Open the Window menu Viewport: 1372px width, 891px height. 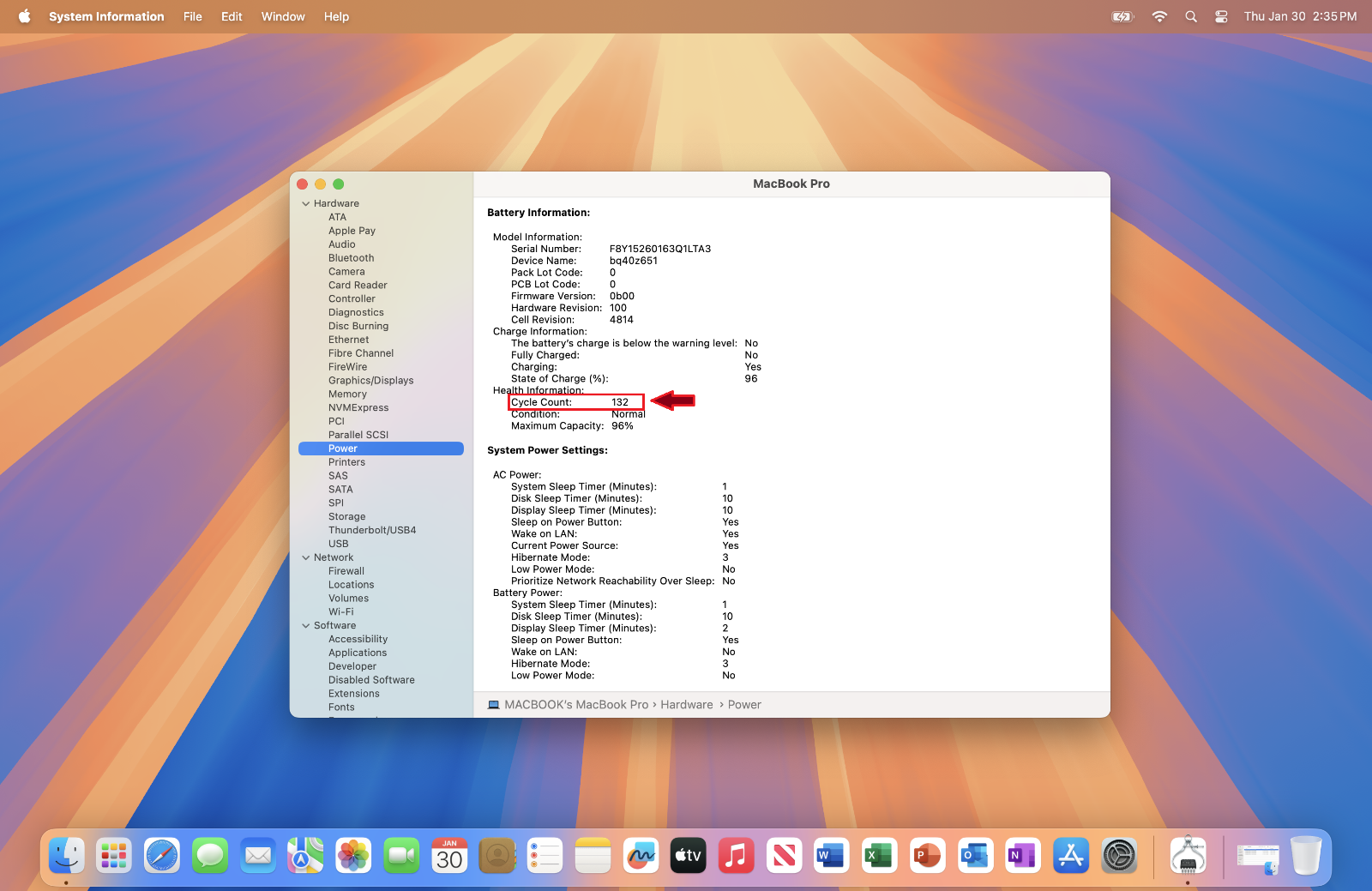point(283,16)
